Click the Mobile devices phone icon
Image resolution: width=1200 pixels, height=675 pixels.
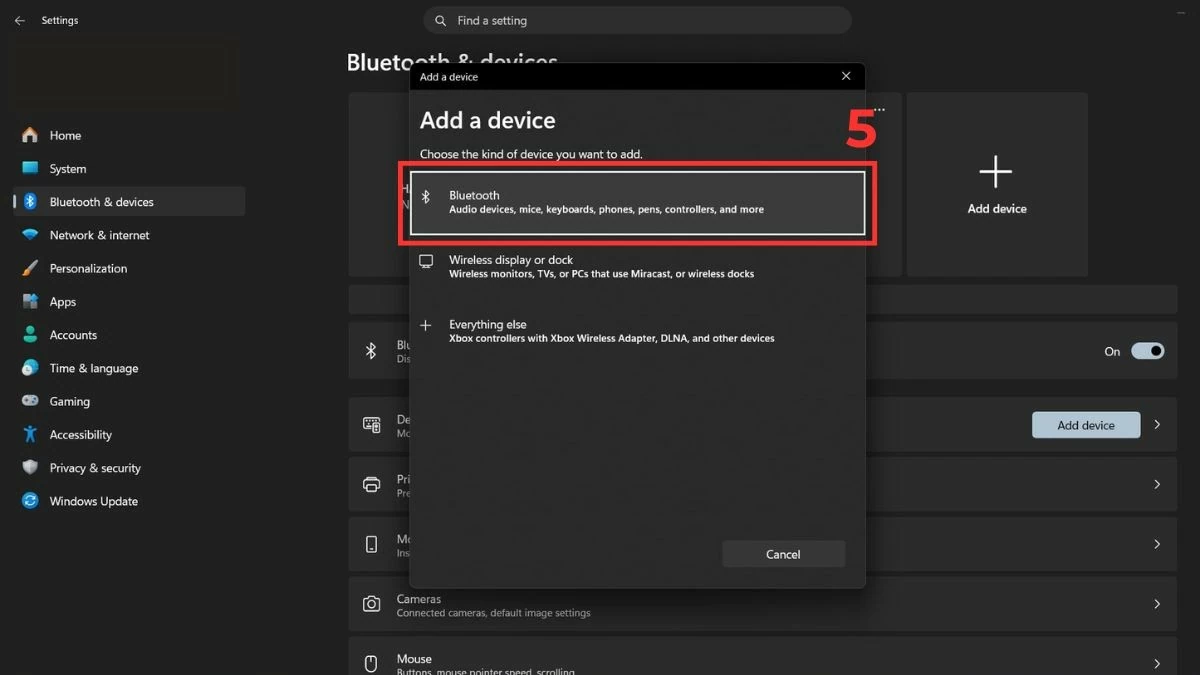[371, 544]
